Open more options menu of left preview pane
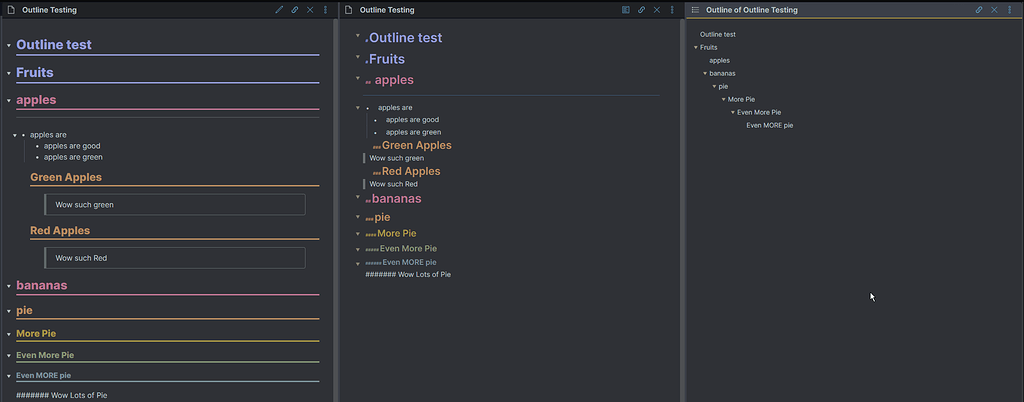This screenshot has width=1024, height=402. 325,10
